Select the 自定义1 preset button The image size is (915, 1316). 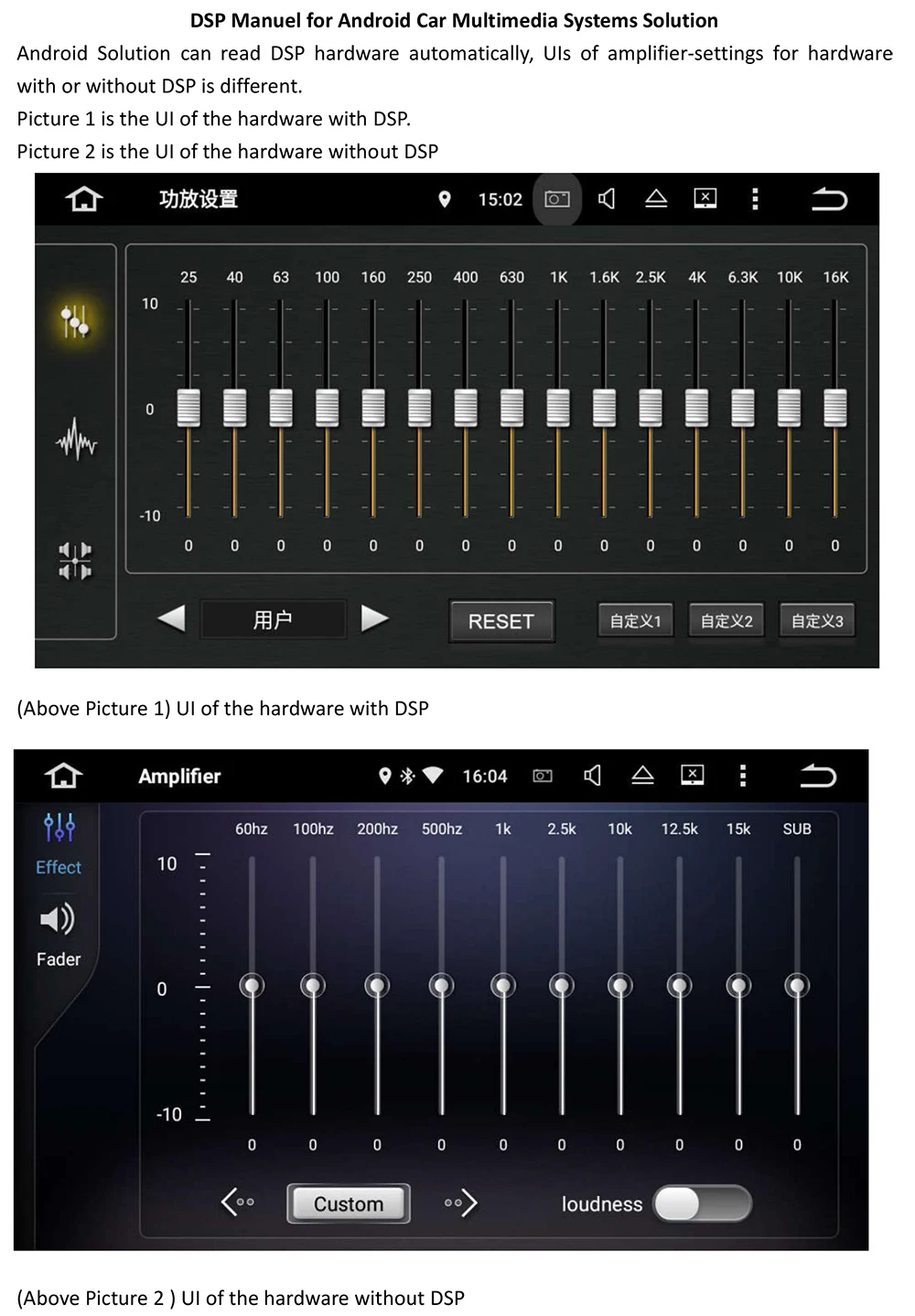click(635, 621)
